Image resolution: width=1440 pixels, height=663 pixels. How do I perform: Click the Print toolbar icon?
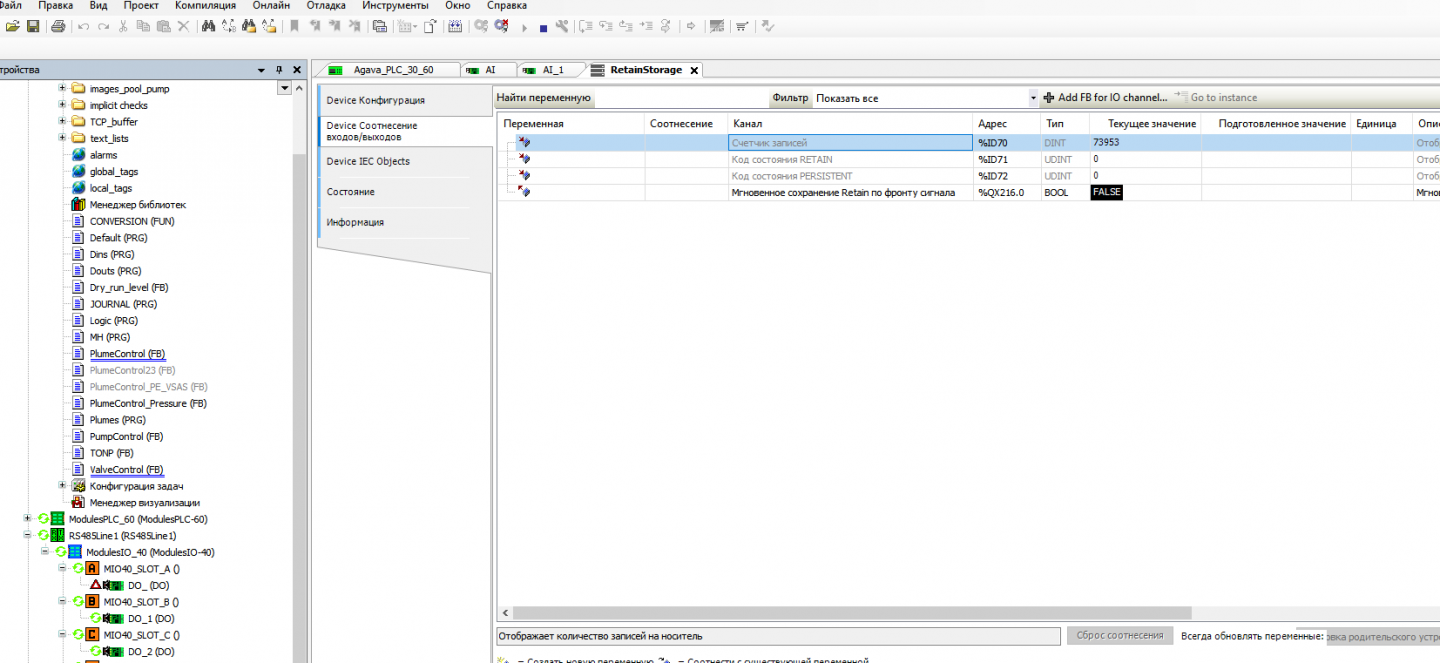pos(58,26)
